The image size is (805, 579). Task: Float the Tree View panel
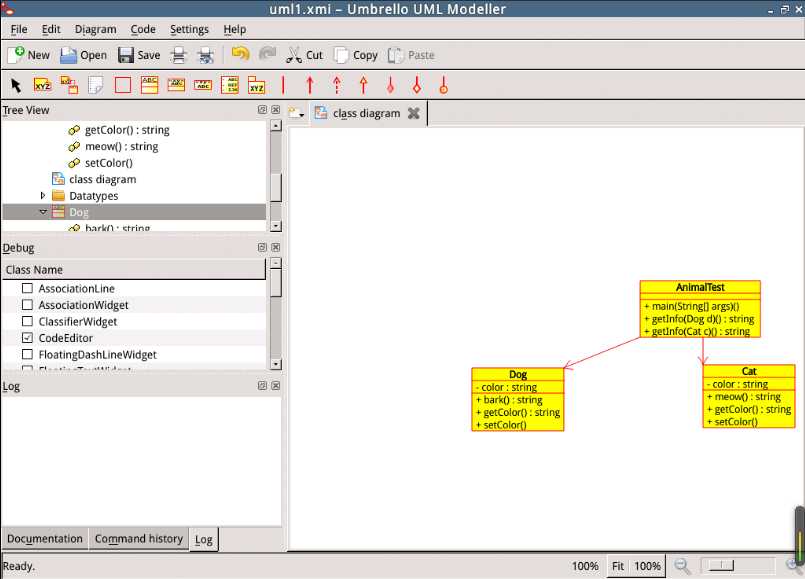pyautogui.click(x=262, y=109)
